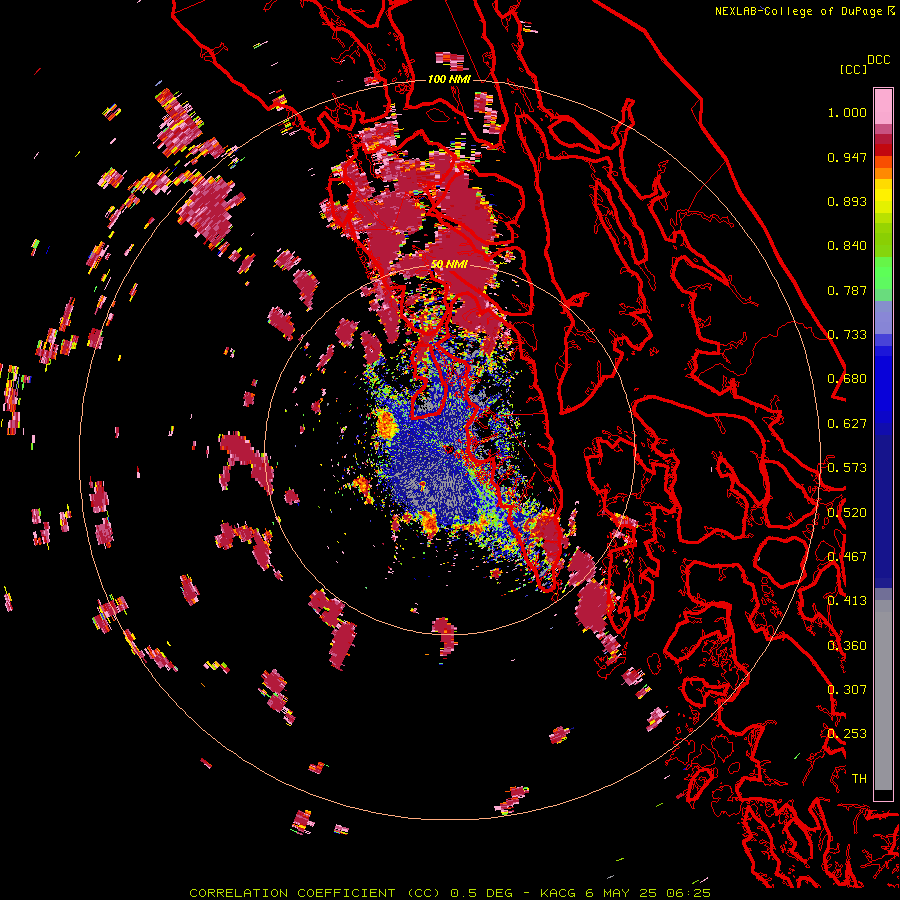Select the 1.000 scale value

pos(847,112)
